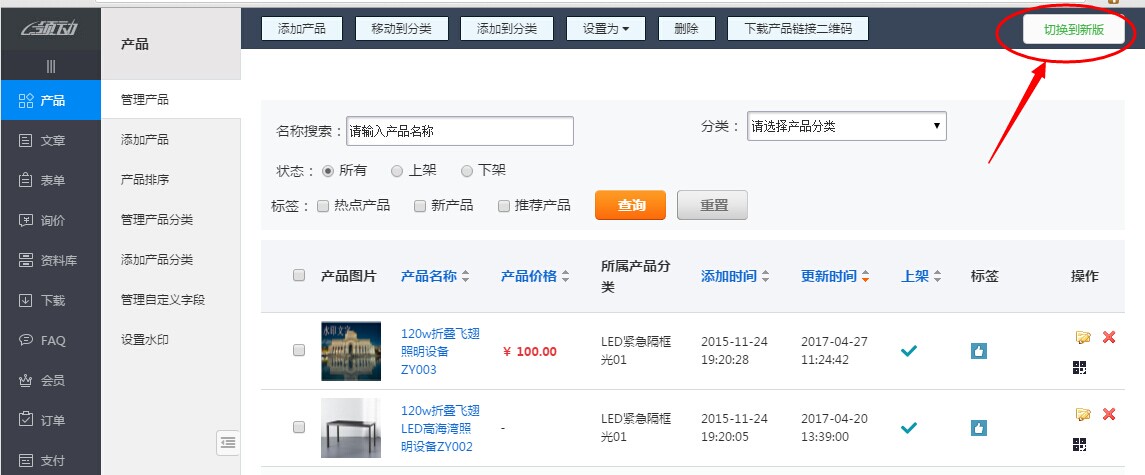Click the orange 查询 search button
Viewport: 1145px width, 475px height.
(x=630, y=205)
